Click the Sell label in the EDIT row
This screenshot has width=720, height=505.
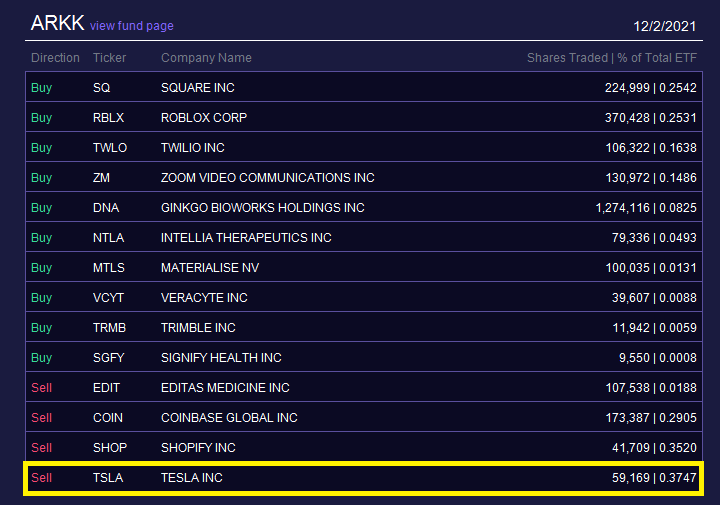(41, 388)
